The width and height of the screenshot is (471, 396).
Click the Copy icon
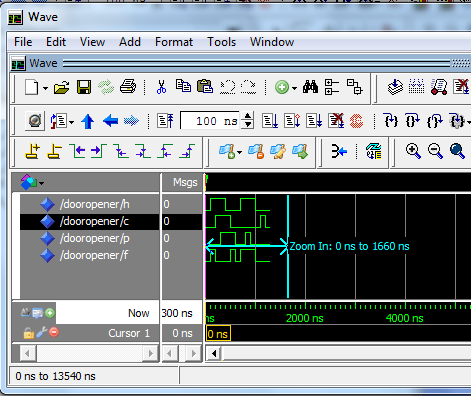[x=183, y=86]
